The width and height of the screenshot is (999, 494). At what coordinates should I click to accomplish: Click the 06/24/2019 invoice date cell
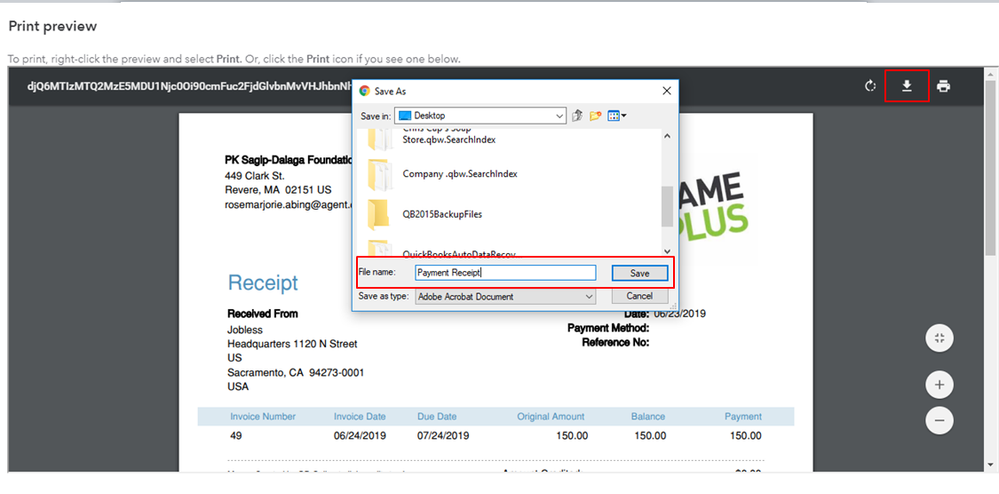click(x=360, y=436)
